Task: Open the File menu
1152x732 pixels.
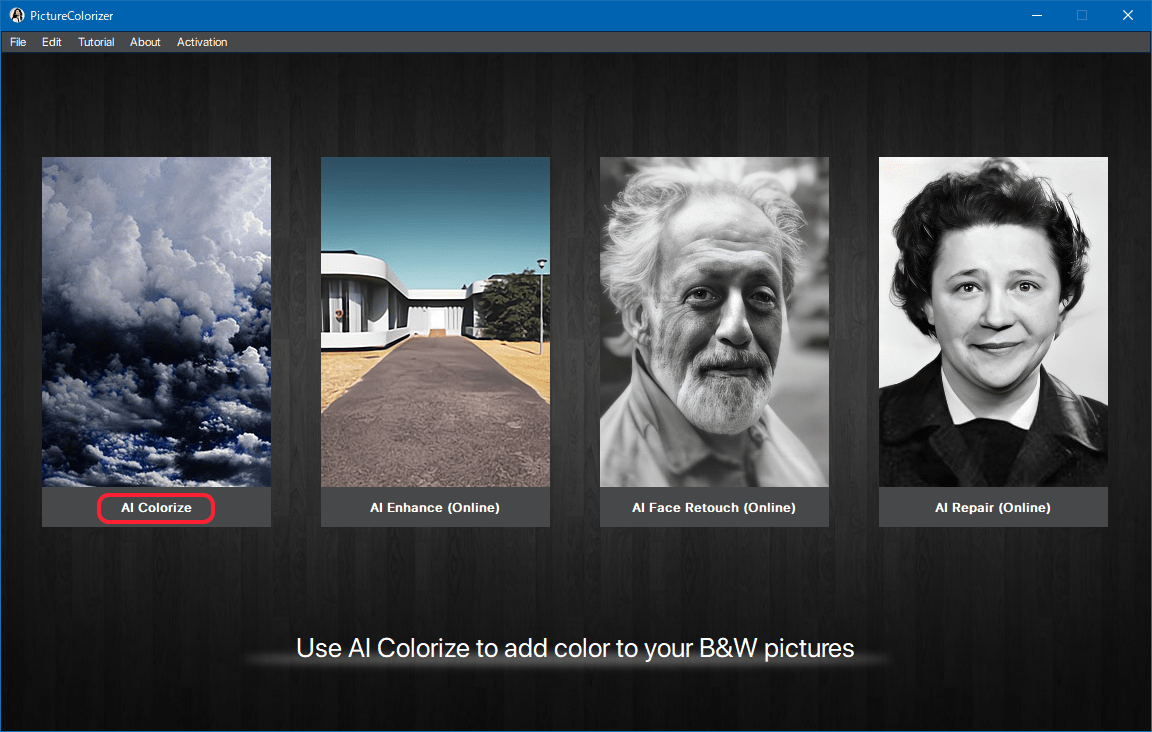Action: pyautogui.click(x=18, y=42)
